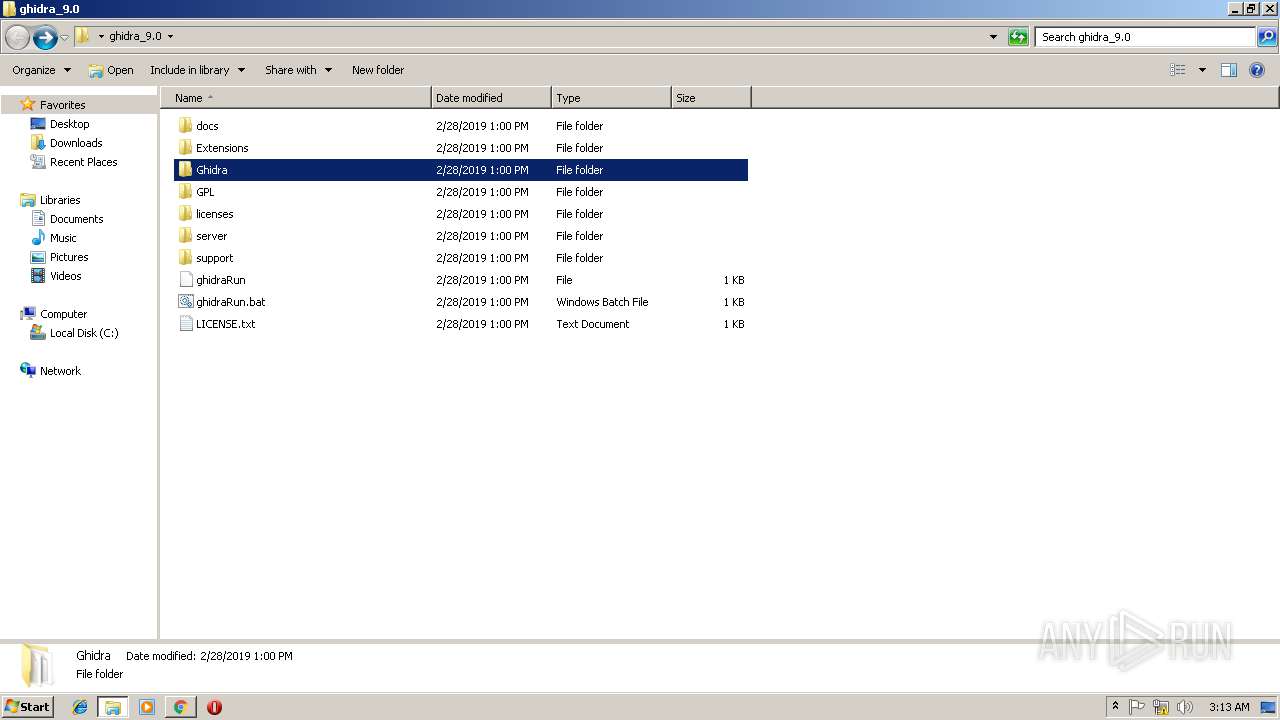The height and width of the screenshot is (720, 1280).
Task: Sort files by Date modified column
Action: pyautogui.click(x=491, y=98)
